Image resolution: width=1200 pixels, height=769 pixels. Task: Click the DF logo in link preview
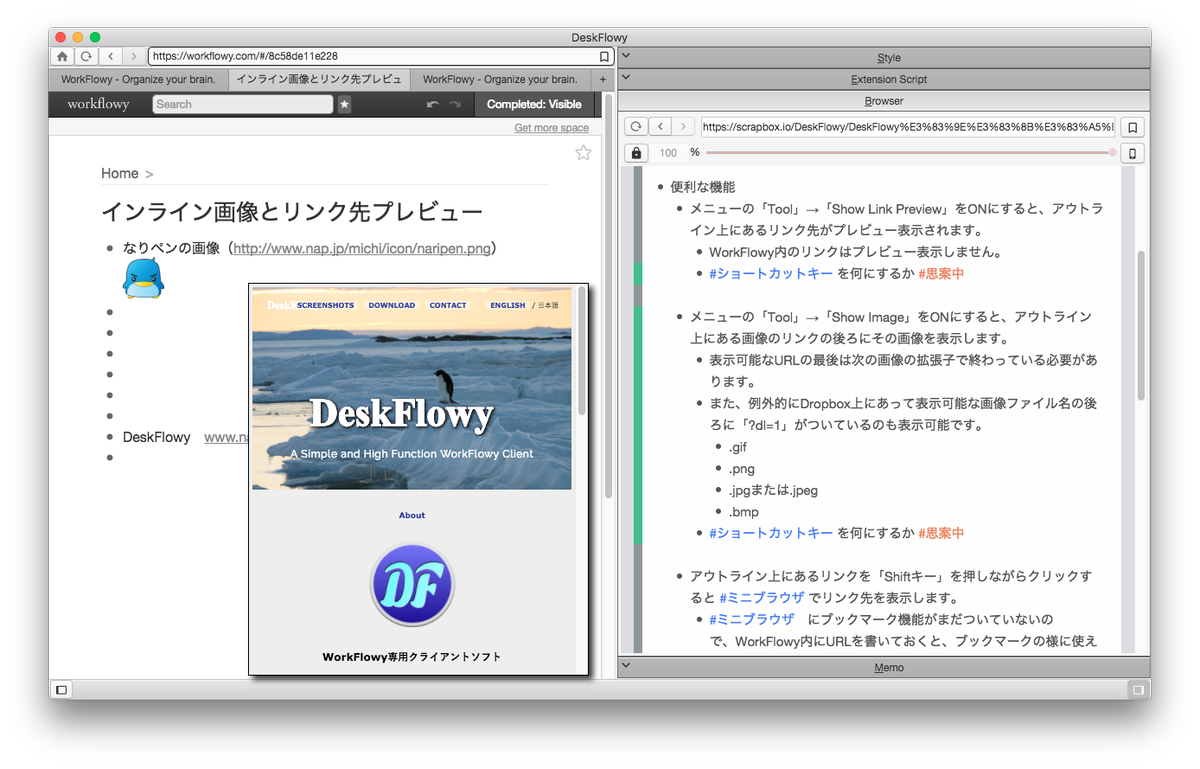click(412, 584)
